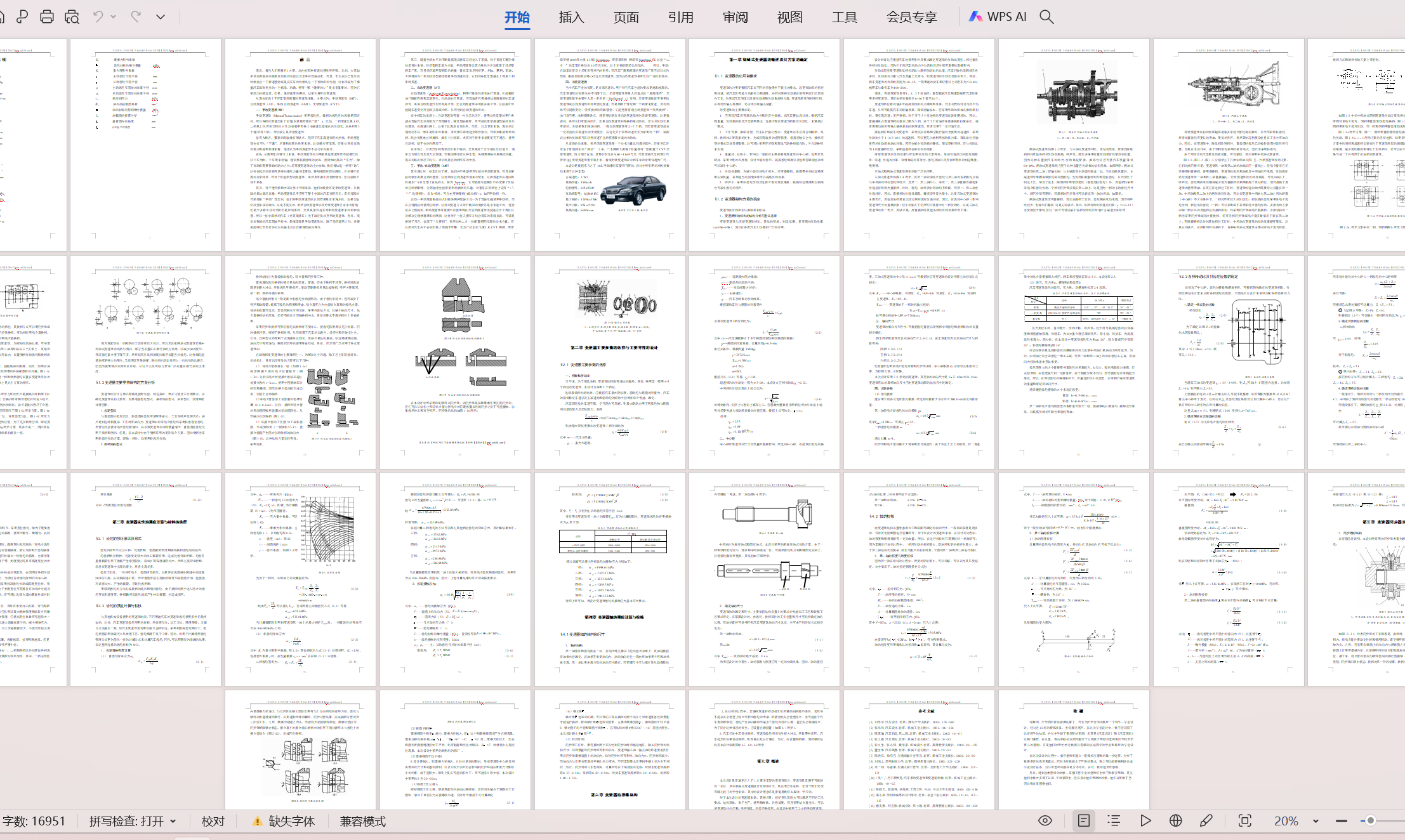This screenshot has height=840, width=1405.
Task: Open the 插入 ribbon tab
Action: click(x=571, y=17)
